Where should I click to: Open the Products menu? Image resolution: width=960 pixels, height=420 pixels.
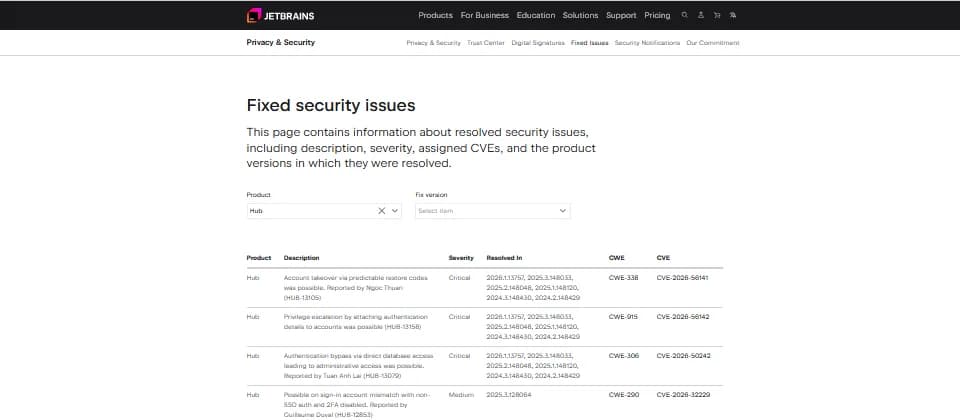pos(435,15)
